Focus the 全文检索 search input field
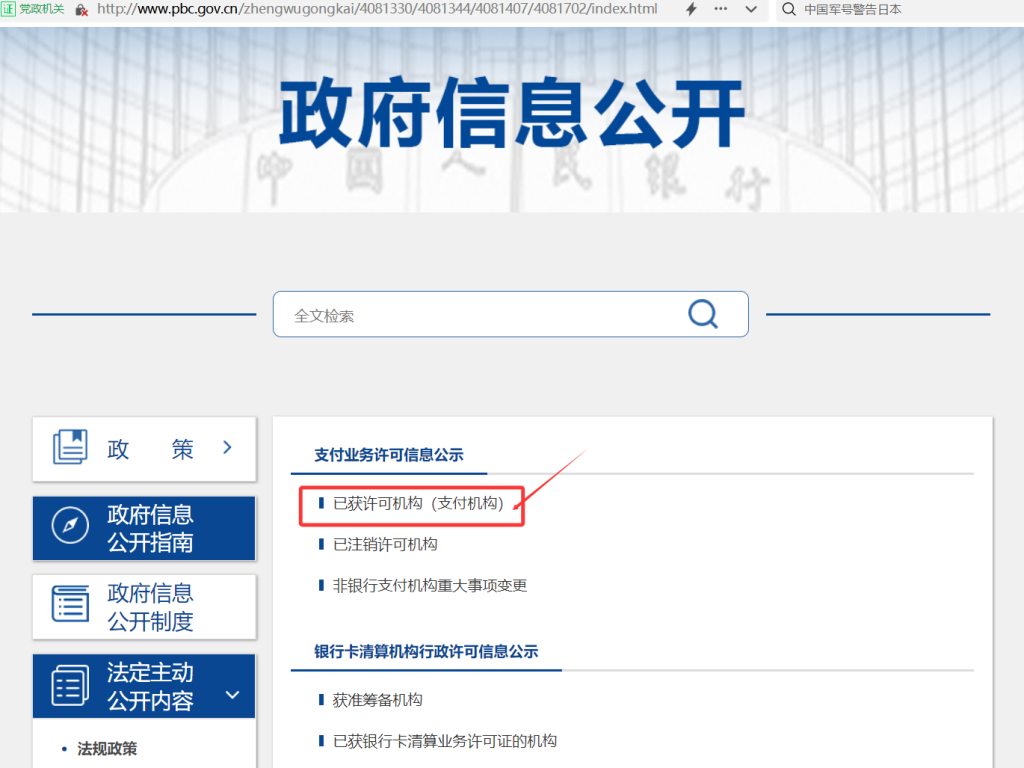The width and height of the screenshot is (1024, 768). 480,315
